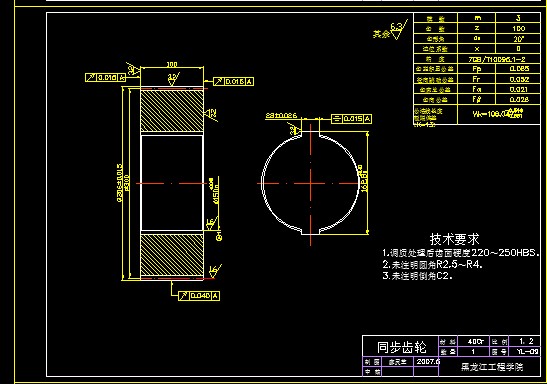547x384 pixels.
Task: Select note 3 about chamfer C2
Action: tap(418, 276)
